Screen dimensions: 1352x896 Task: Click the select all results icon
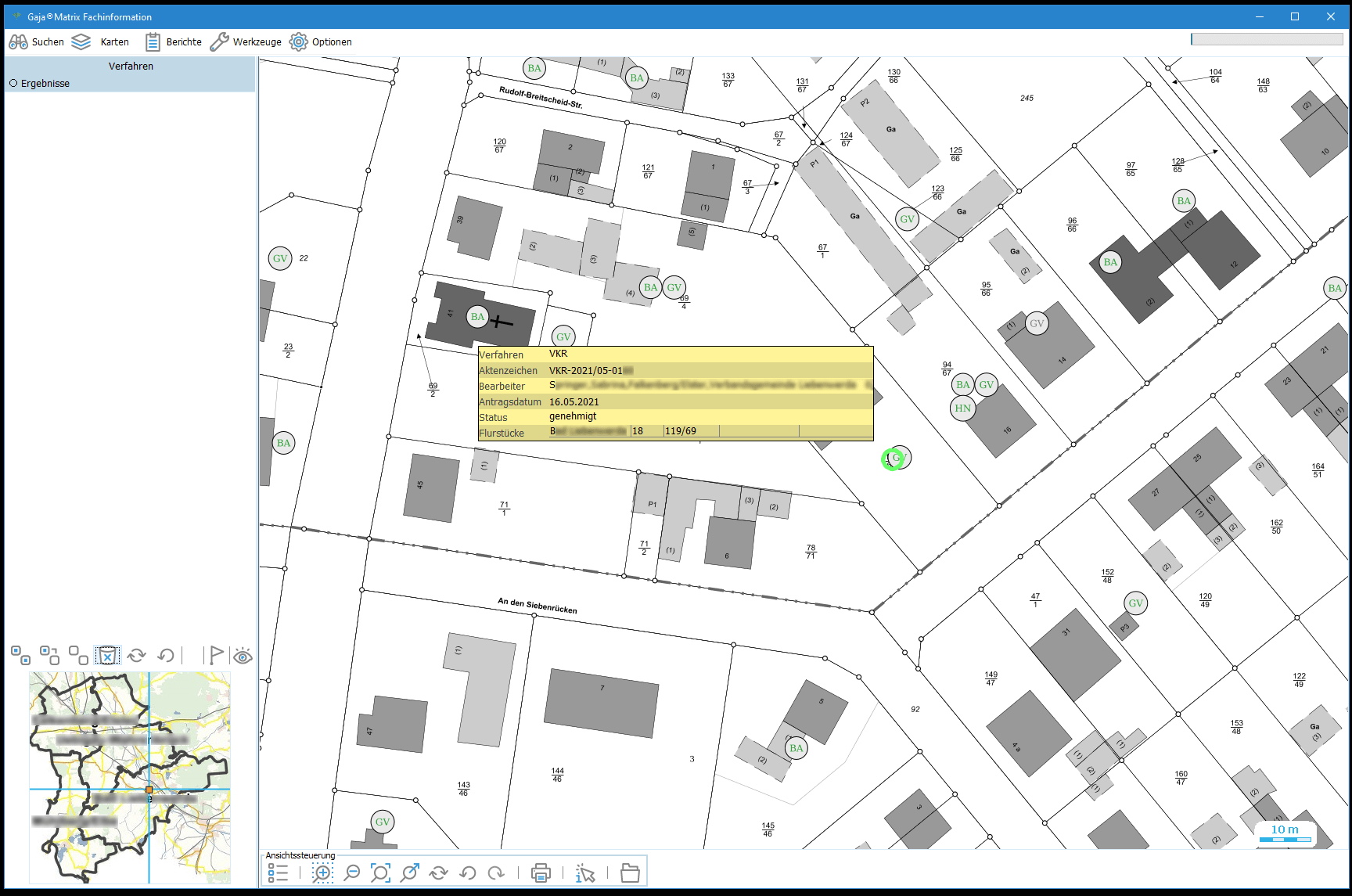point(20,655)
